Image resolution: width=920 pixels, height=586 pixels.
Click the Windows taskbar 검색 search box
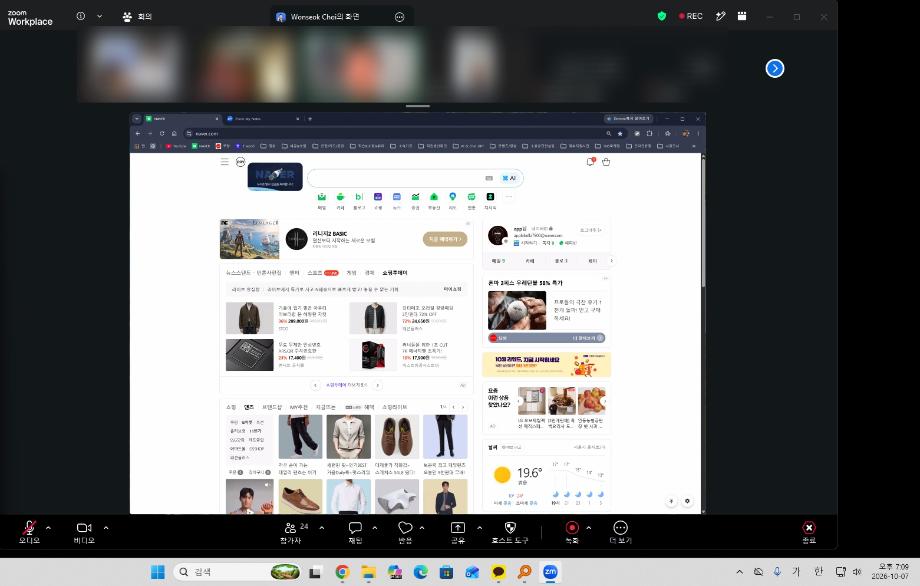[x=236, y=572]
